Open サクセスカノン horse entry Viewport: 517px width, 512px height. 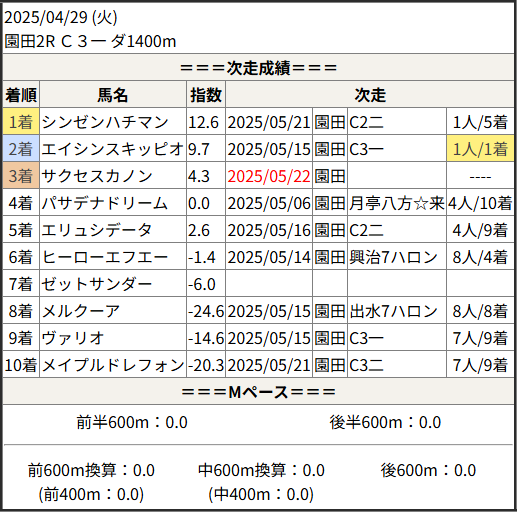[x=97, y=176]
